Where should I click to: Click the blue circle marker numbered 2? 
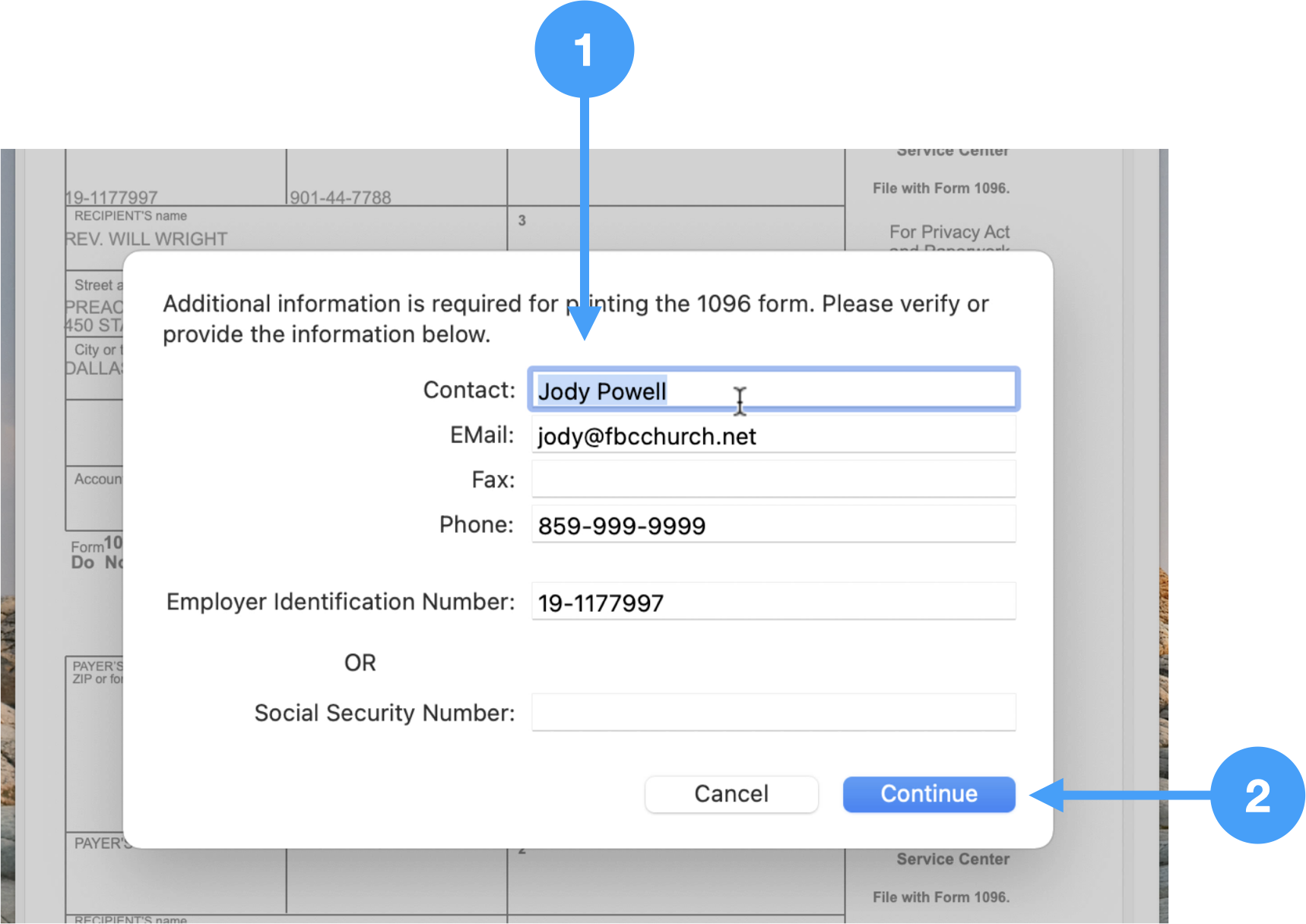[x=1257, y=796]
